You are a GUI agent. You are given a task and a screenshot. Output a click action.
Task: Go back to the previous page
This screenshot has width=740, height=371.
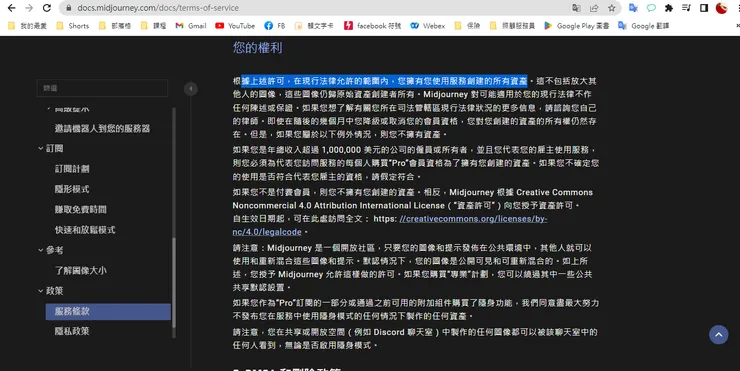pyautogui.click(x=11, y=8)
